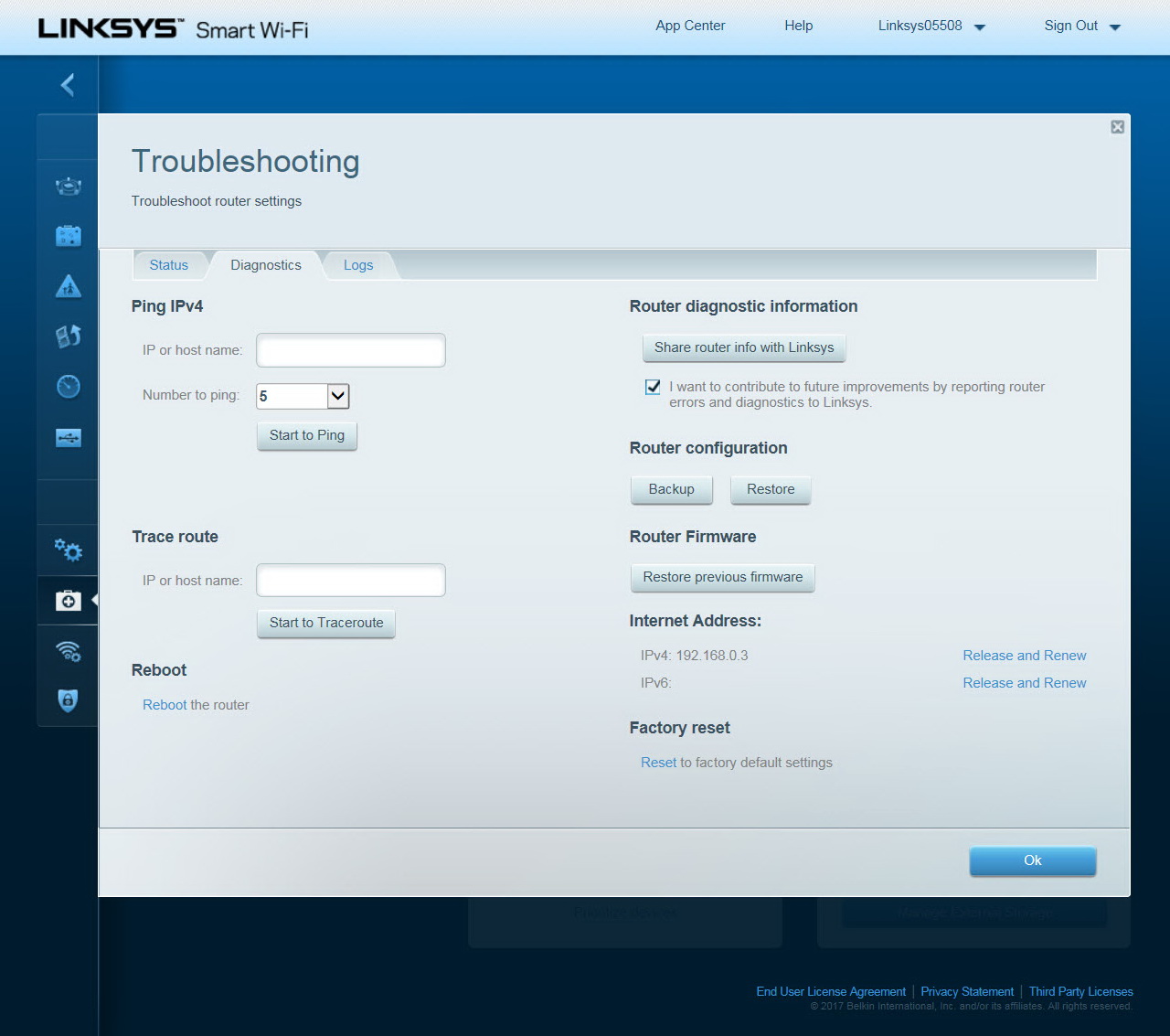This screenshot has height=1036, width=1170.
Task: Open Speed Test gauge icon
Action: click(69, 386)
